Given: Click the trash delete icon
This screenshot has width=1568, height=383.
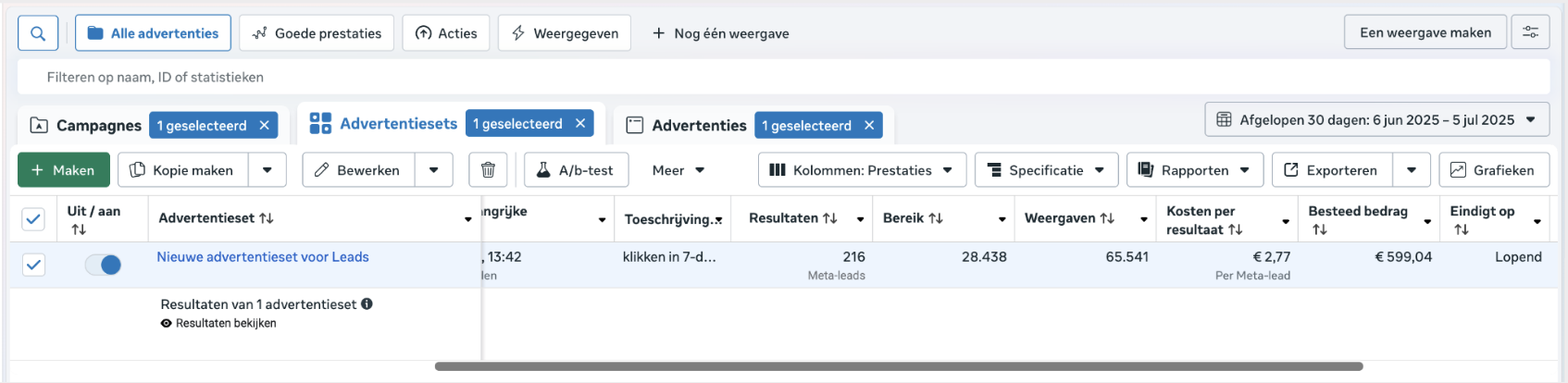Looking at the screenshot, I should (488, 170).
